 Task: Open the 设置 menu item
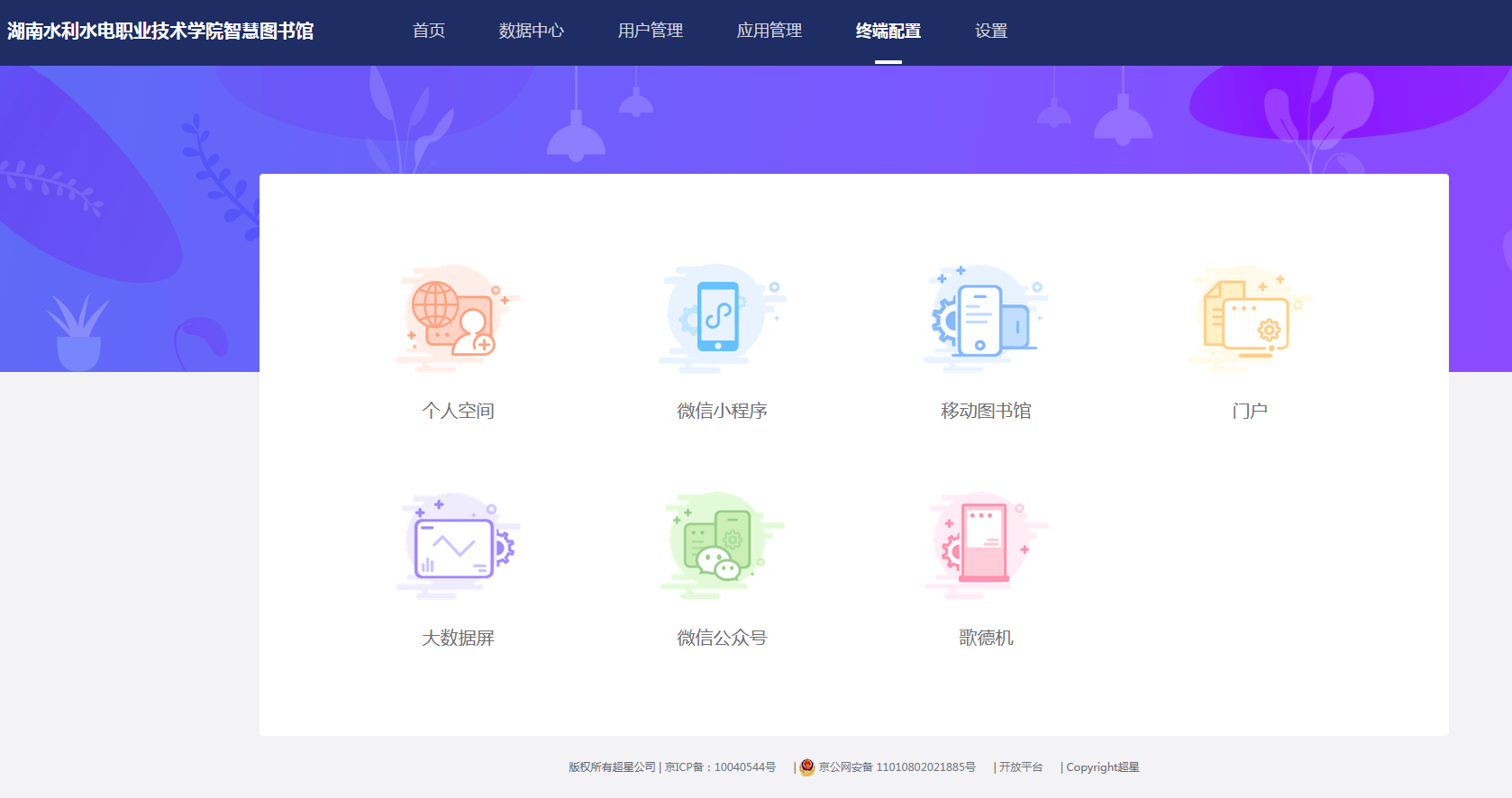coord(991,31)
